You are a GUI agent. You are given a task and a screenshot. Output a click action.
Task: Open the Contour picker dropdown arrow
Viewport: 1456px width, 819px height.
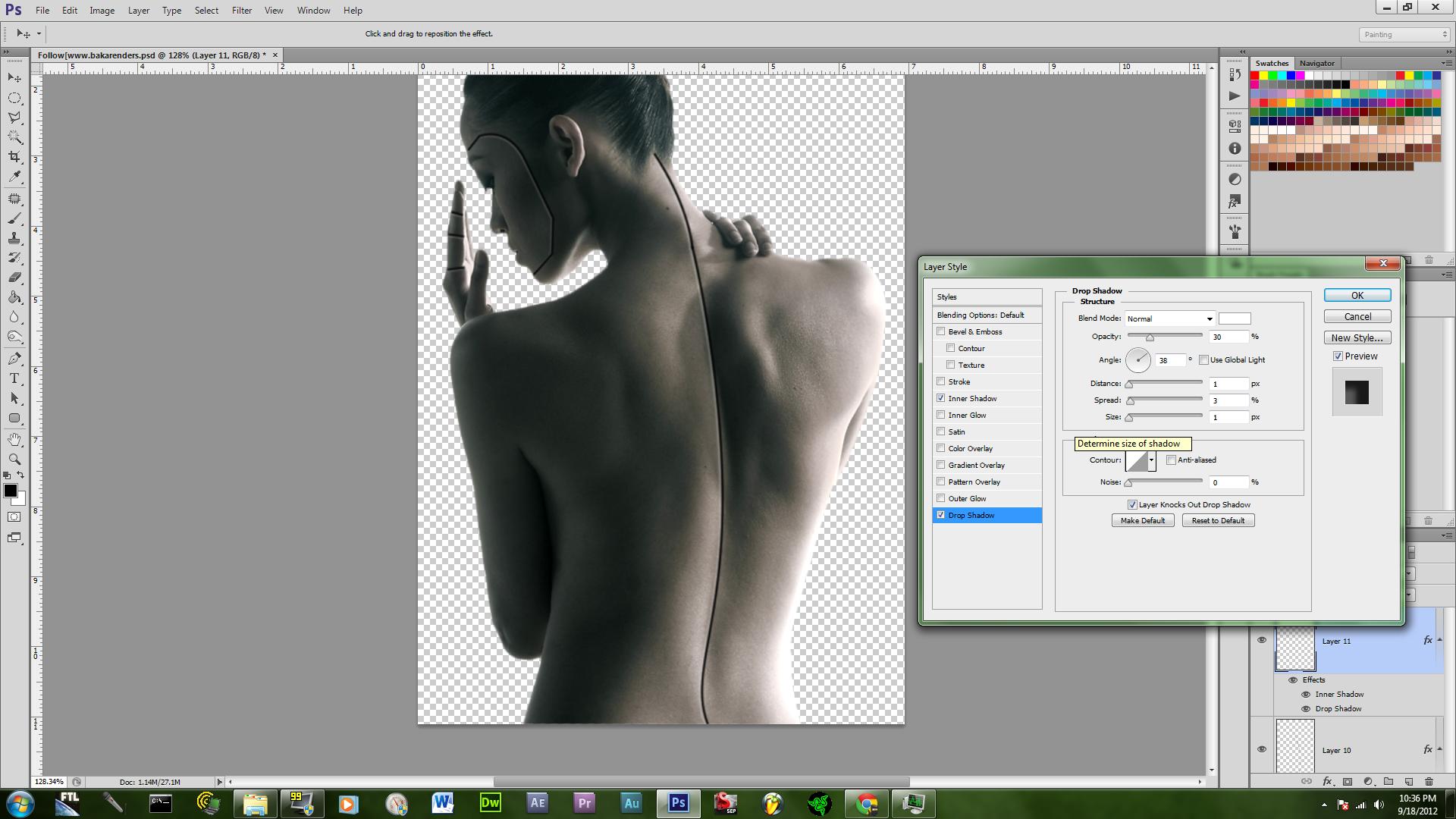pyautogui.click(x=1151, y=460)
